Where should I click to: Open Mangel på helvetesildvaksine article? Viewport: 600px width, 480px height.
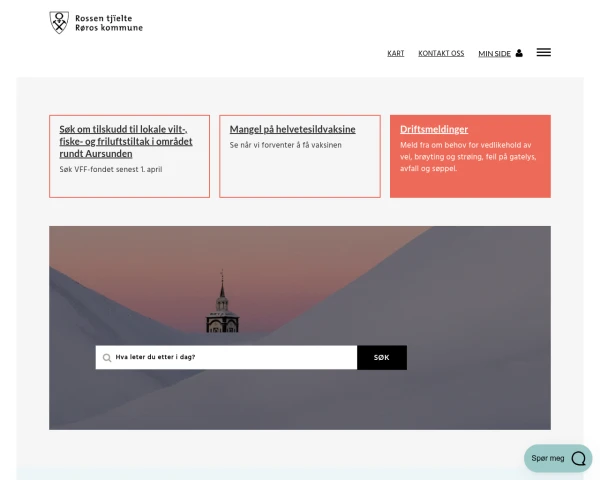[292, 129]
